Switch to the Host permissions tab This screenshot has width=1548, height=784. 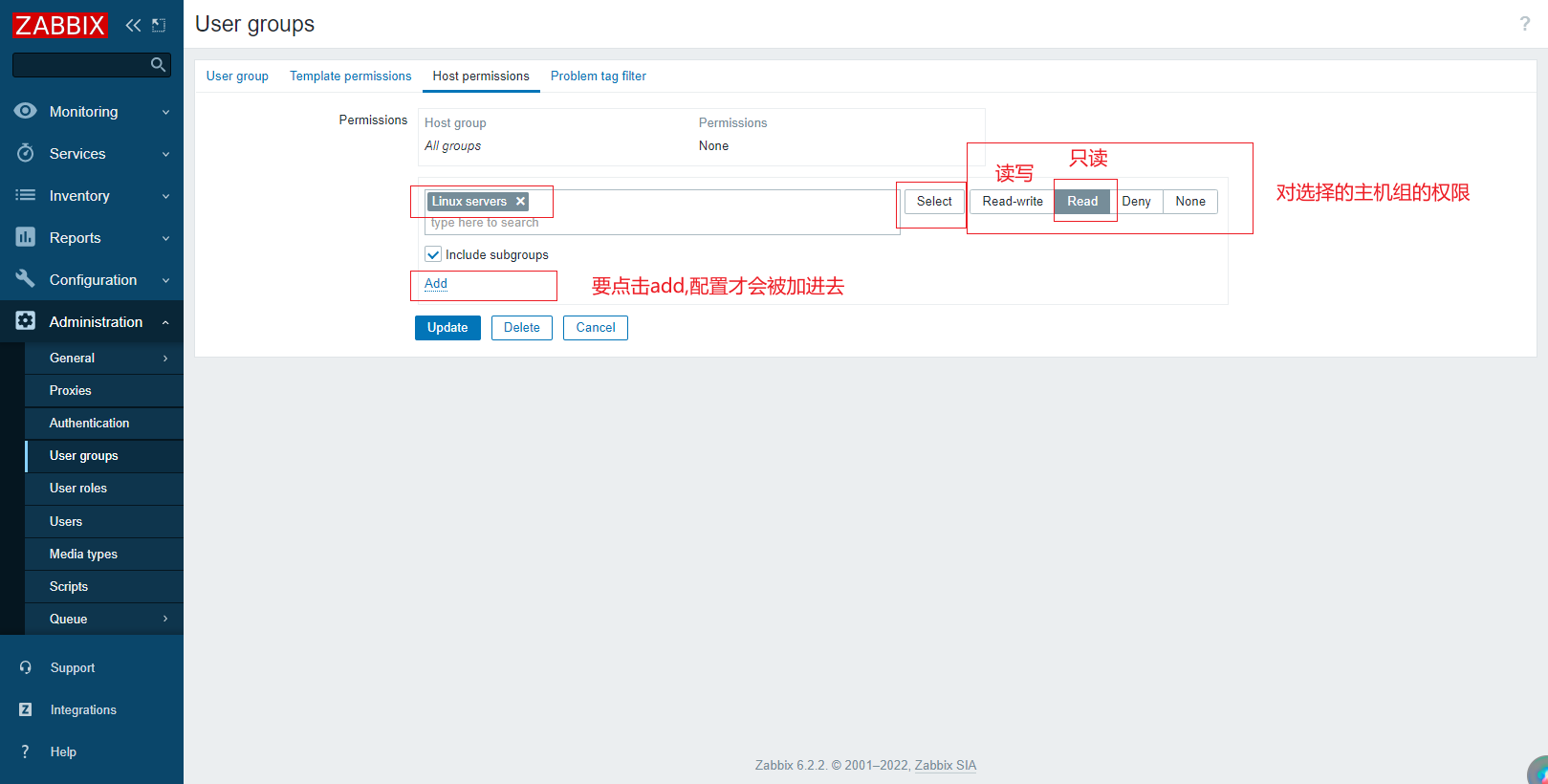click(x=481, y=76)
